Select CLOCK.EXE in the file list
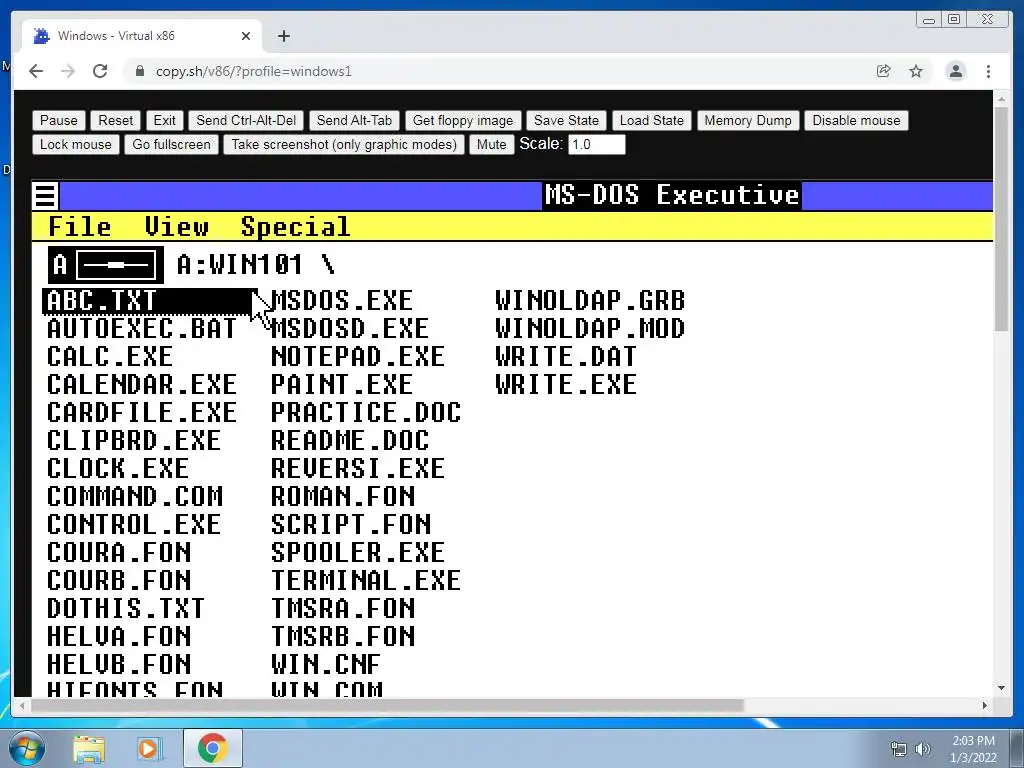 118,469
